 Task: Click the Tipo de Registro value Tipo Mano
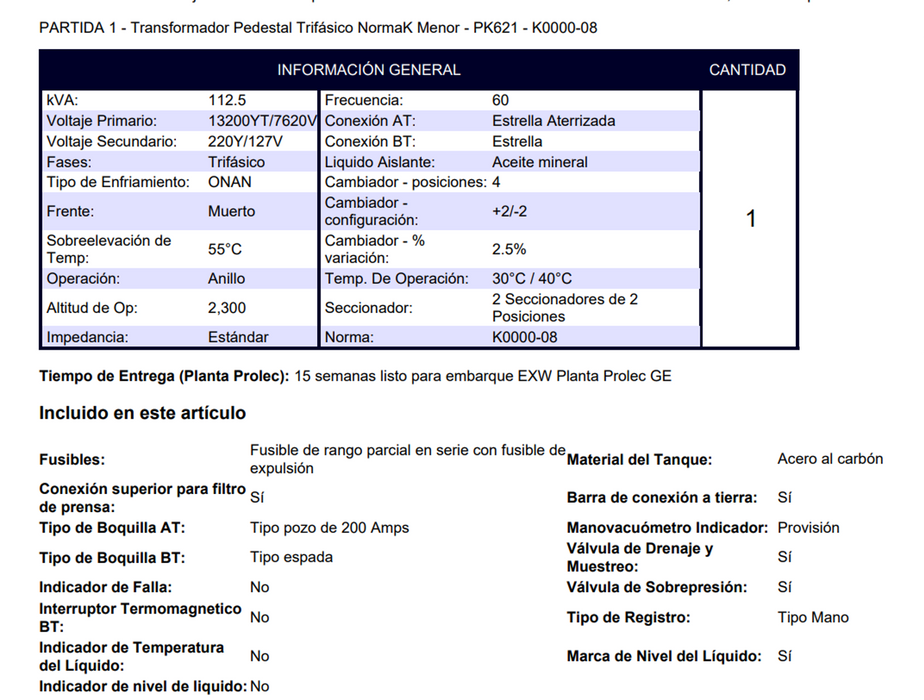coord(813,618)
